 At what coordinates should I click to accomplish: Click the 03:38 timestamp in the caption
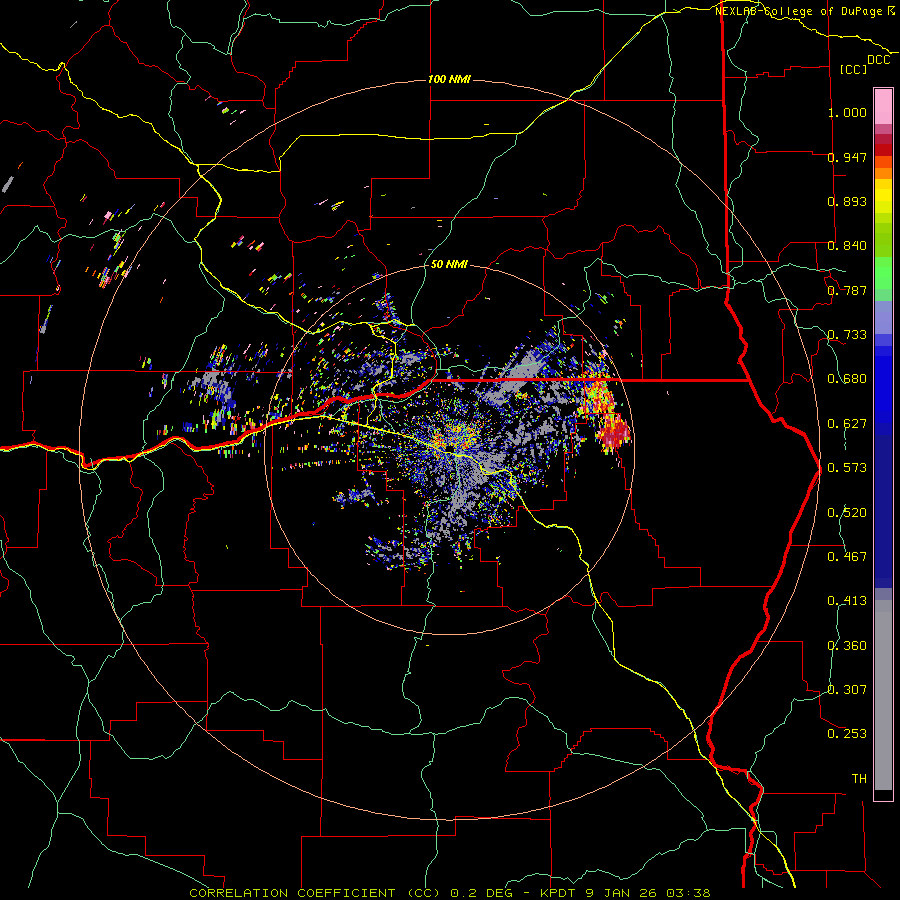688,893
